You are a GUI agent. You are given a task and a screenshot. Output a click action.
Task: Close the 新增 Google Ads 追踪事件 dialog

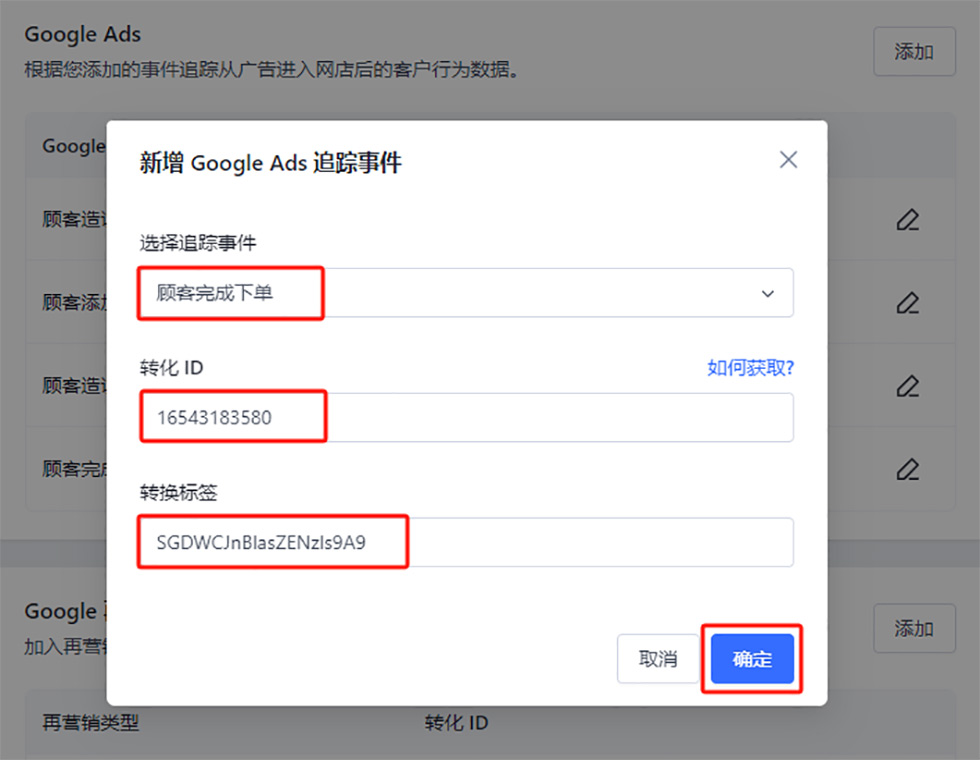coord(788,160)
